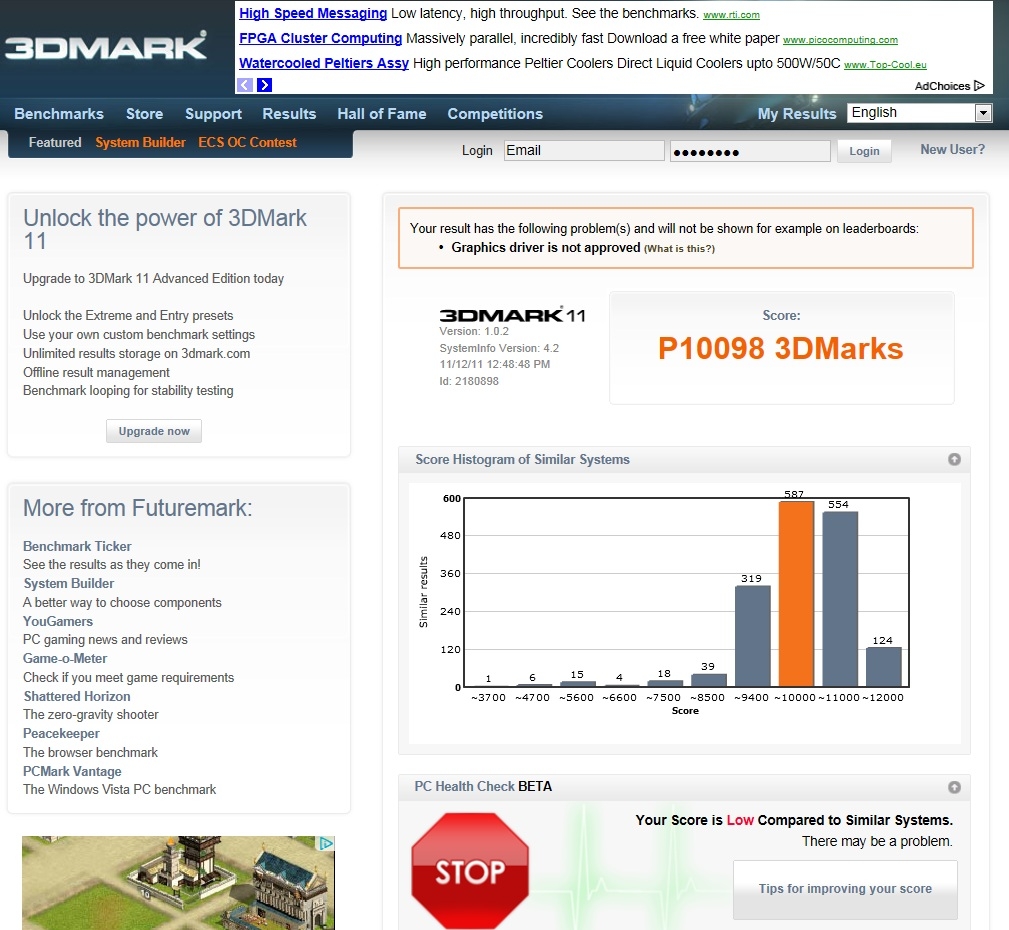Open PCMark Vantage link
1009x930 pixels.
(x=72, y=771)
